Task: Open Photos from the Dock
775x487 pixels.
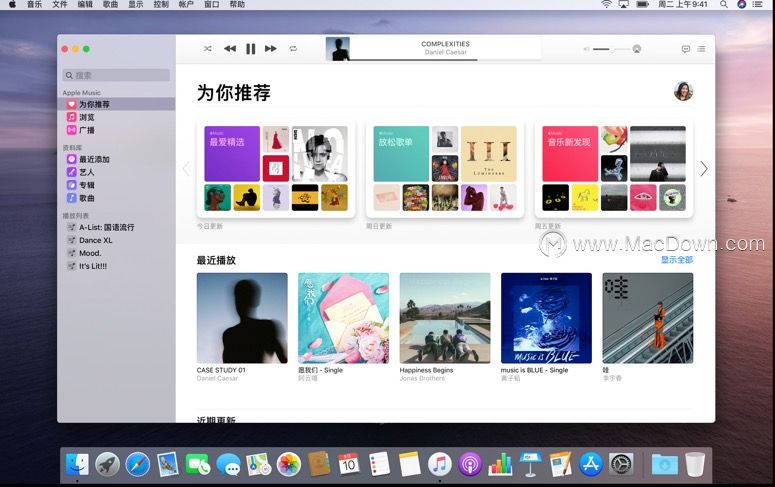Action: (x=289, y=465)
